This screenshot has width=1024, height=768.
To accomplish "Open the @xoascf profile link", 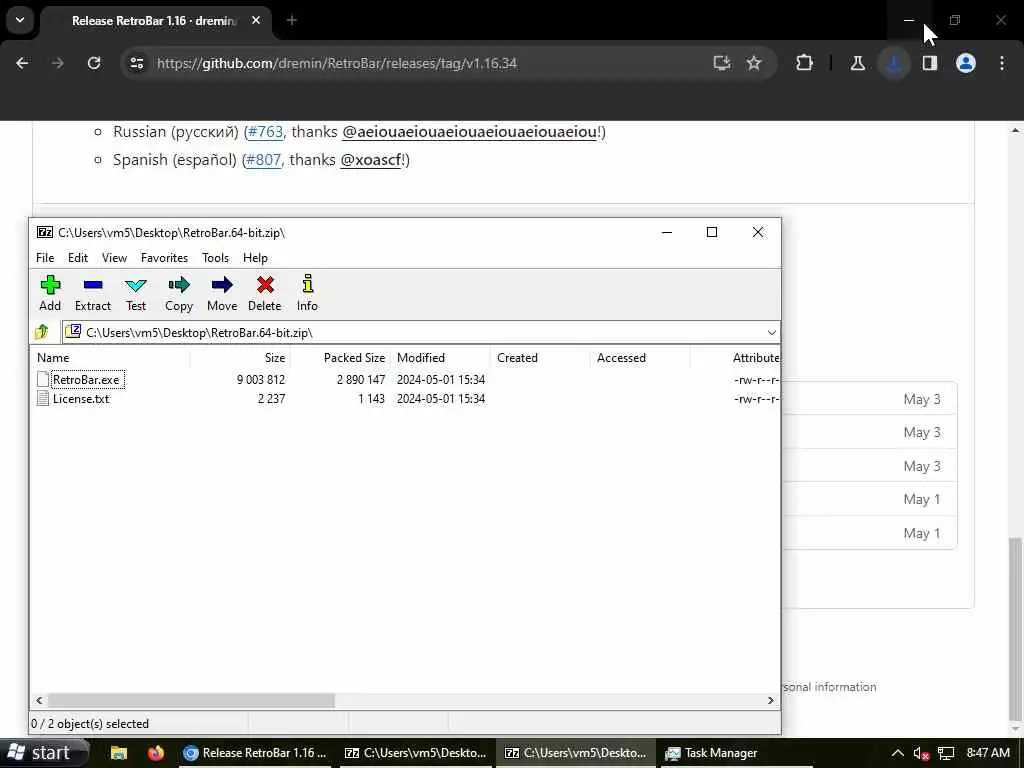I will click(x=370, y=160).
